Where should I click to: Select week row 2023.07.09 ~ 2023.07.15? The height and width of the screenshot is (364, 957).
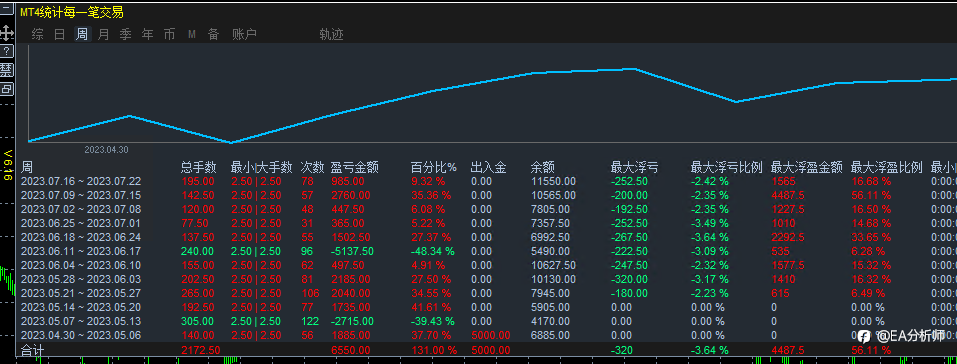pyautogui.click(x=486, y=195)
